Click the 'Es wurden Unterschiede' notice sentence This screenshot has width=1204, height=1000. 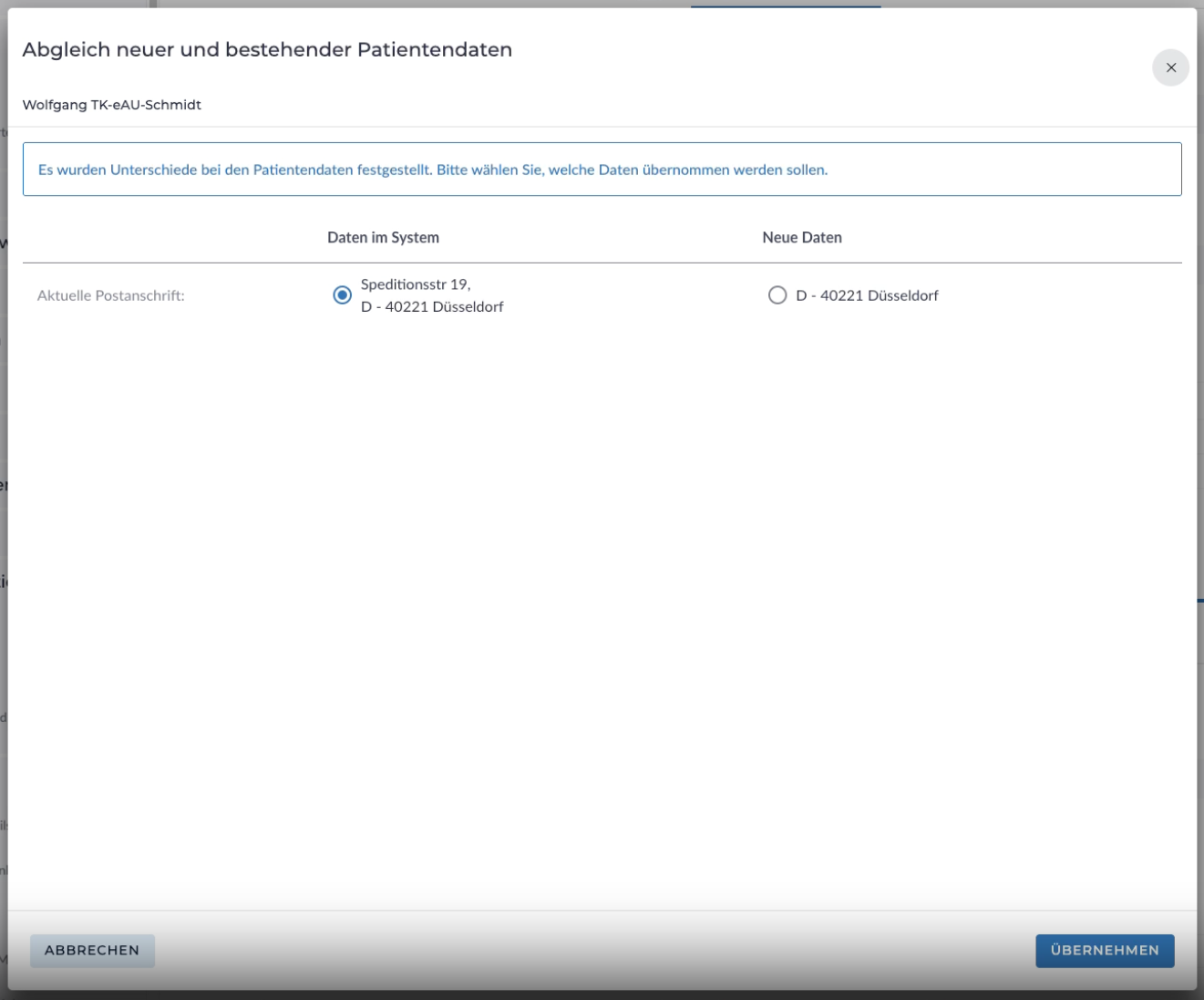235,170
